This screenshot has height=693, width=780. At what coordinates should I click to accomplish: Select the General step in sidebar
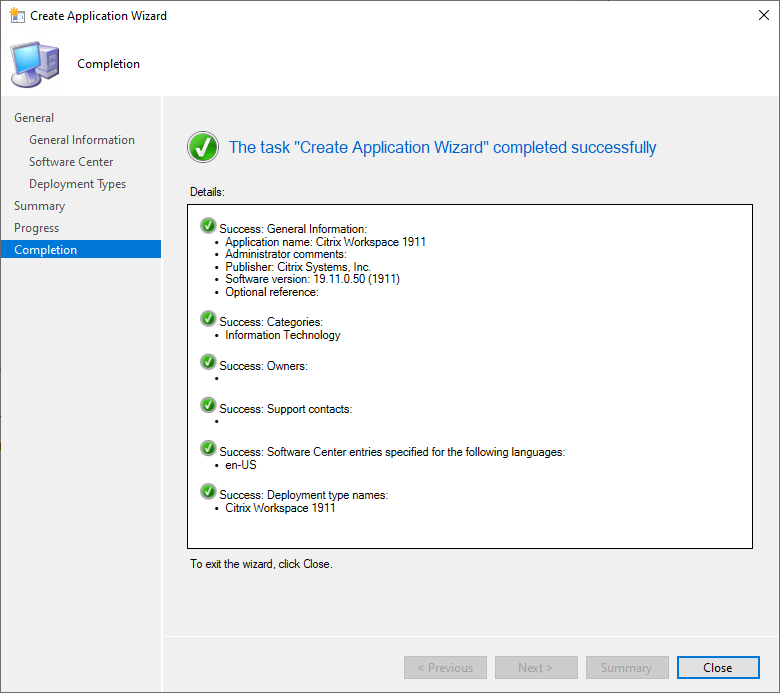coord(34,118)
